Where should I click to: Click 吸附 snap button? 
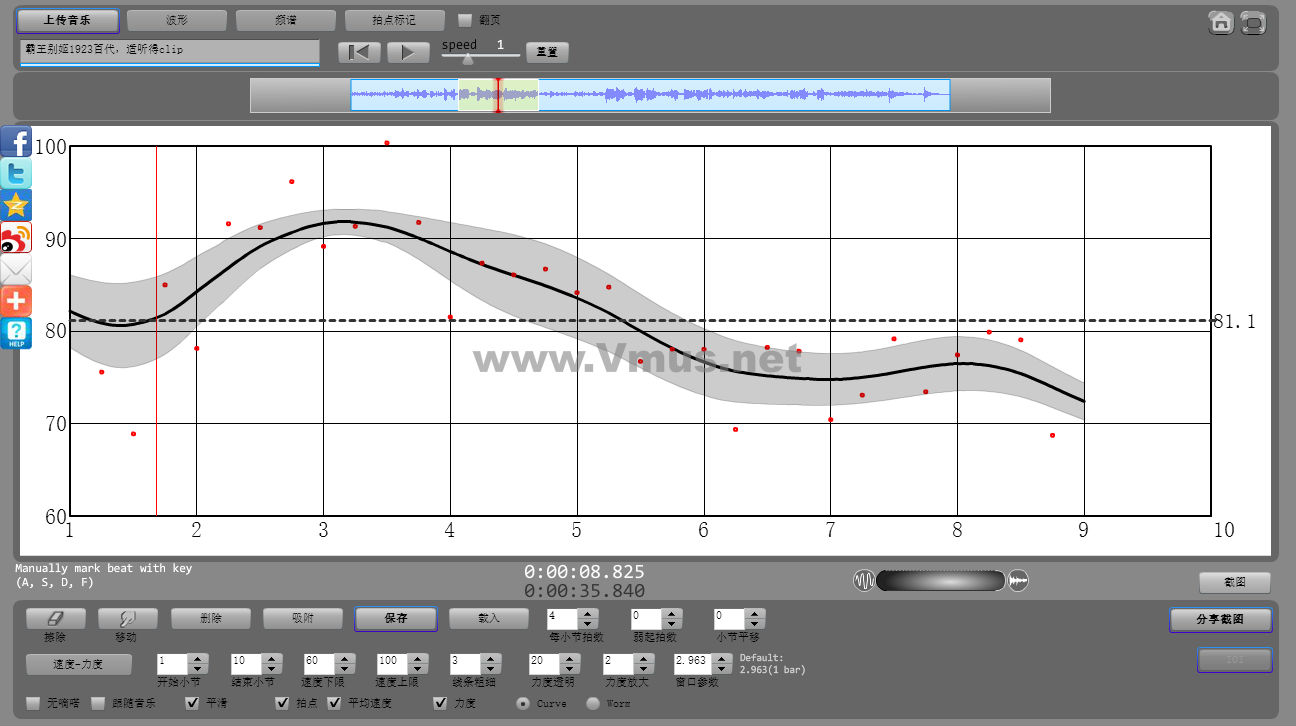click(x=303, y=619)
